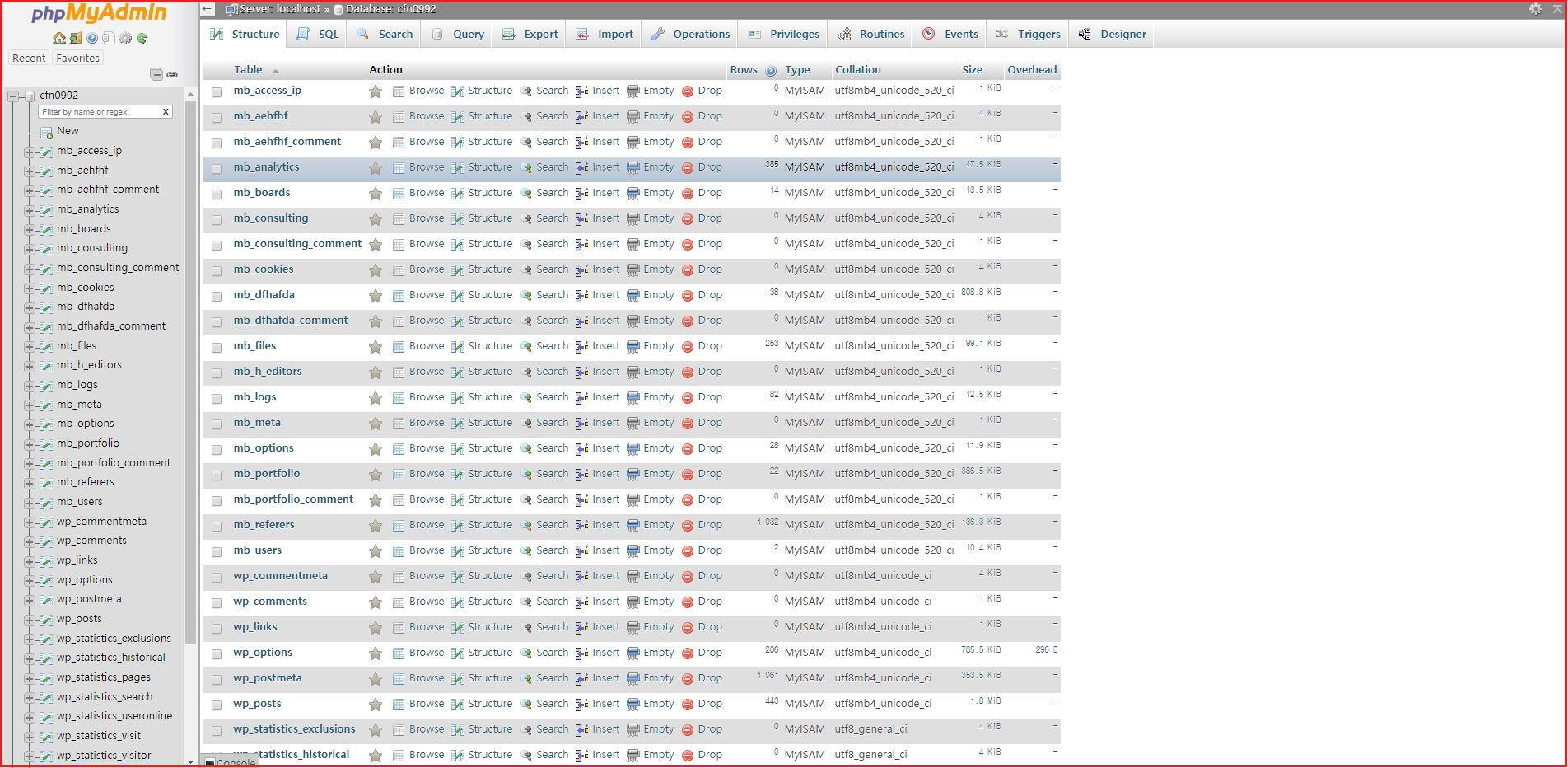Reload the navigation panel with green arrow
The image size is (1568, 768).
point(142,38)
